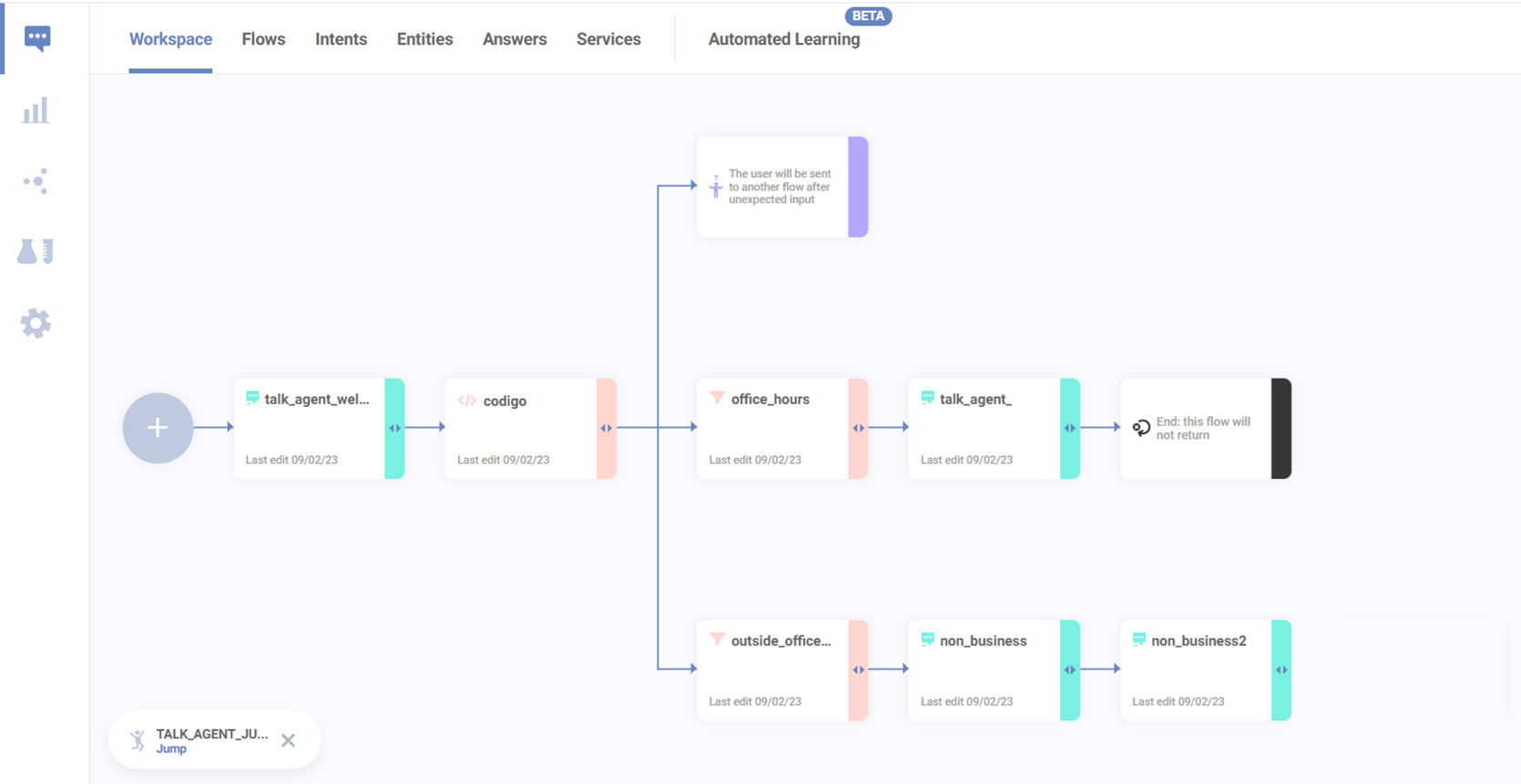Expand the talk_agent_wel node side handle
This screenshot has height=784, width=1521.
[394, 428]
